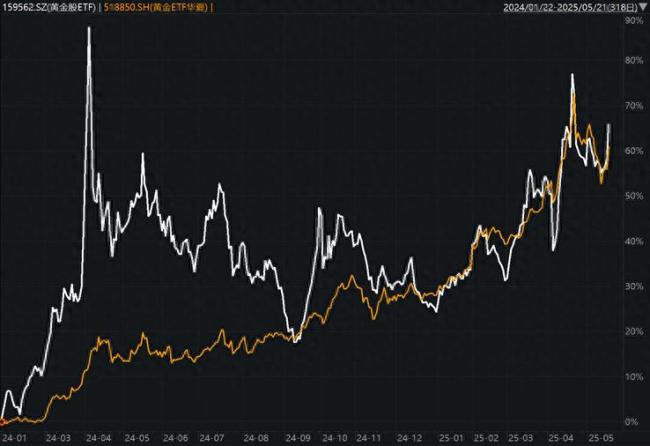Click the 25-03 x-axis date label

coord(521,438)
